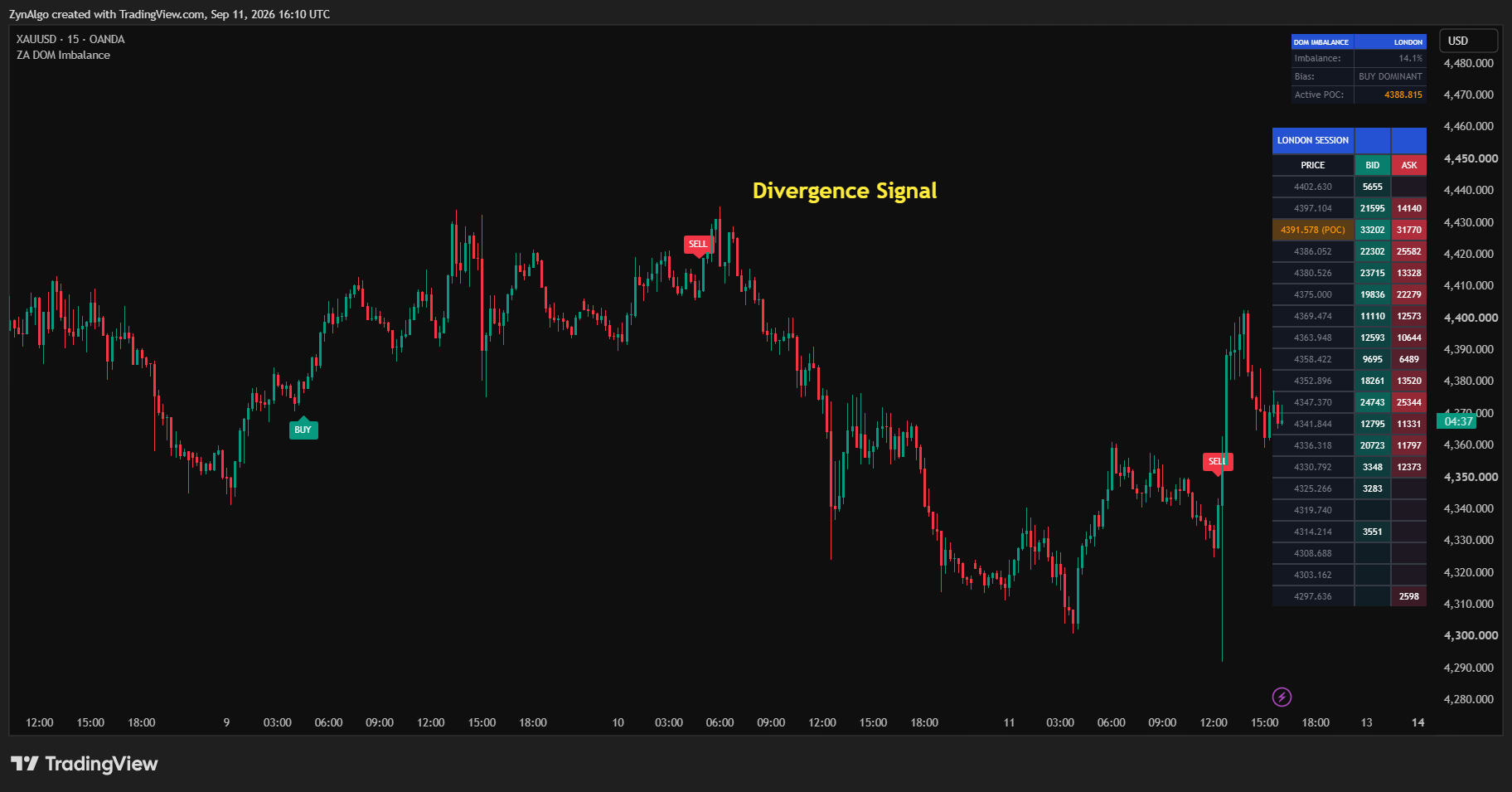Click the date label 10 on time axis
The height and width of the screenshot is (792, 1512).
click(618, 722)
